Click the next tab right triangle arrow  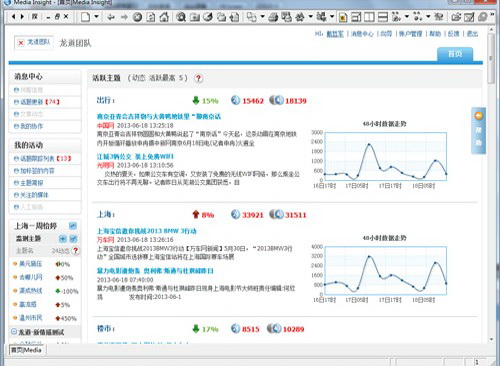(x=22, y=16)
